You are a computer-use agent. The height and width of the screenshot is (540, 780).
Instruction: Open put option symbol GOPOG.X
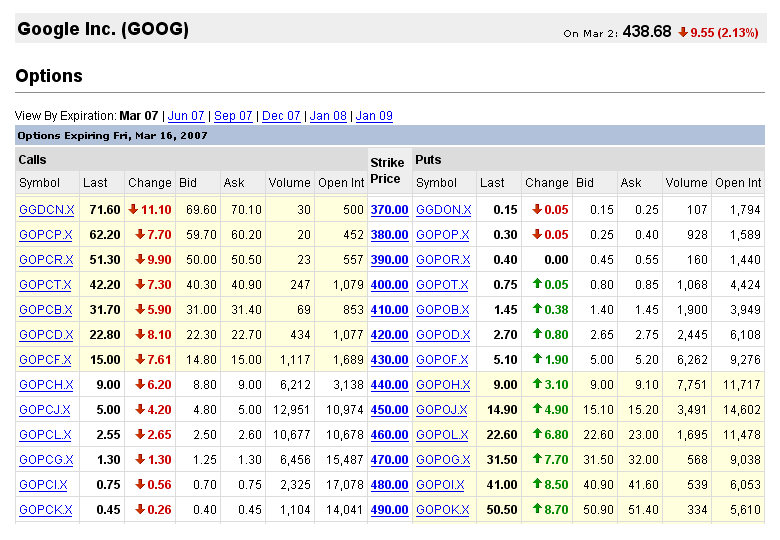click(443, 459)
